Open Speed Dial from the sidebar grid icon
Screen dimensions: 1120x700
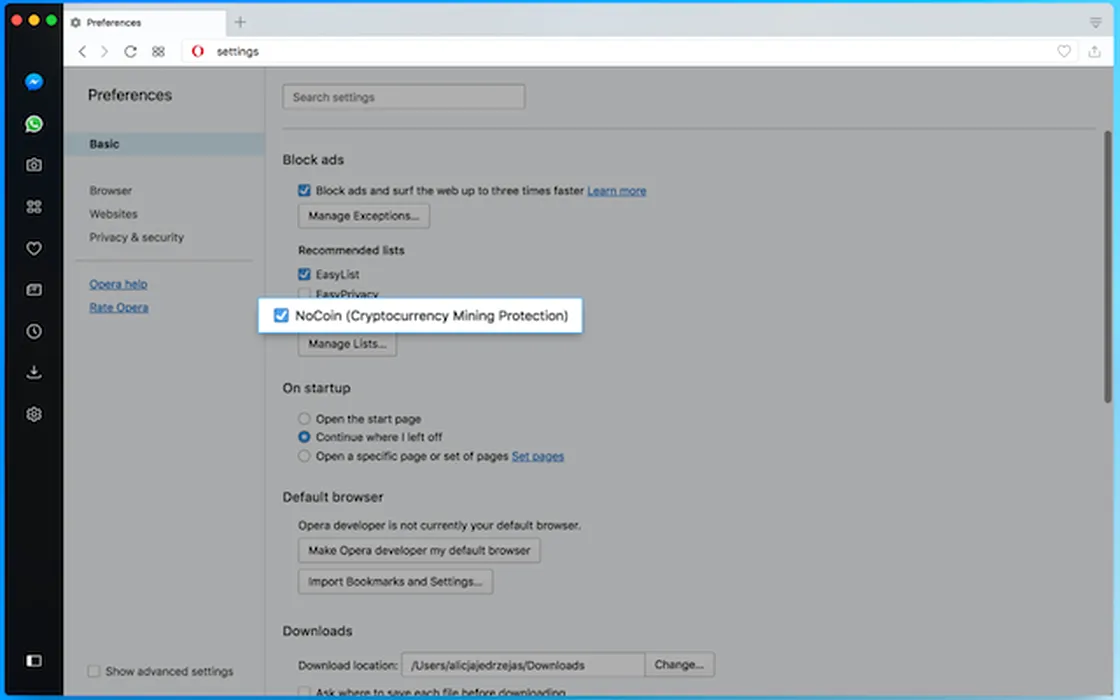[x=34, y=207]
